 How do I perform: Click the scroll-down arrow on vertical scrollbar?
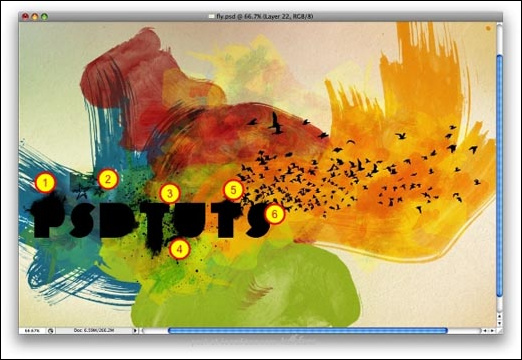[499, 323]
